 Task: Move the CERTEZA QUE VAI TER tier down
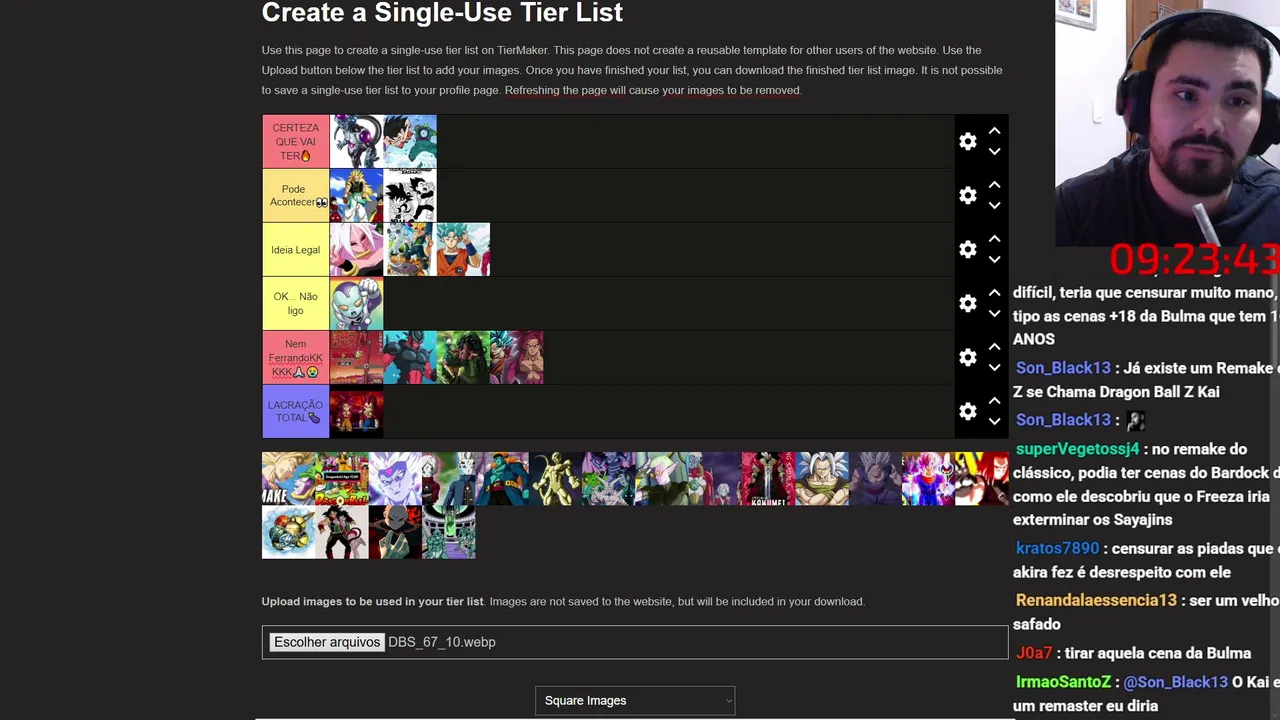[x=994, y=152]
